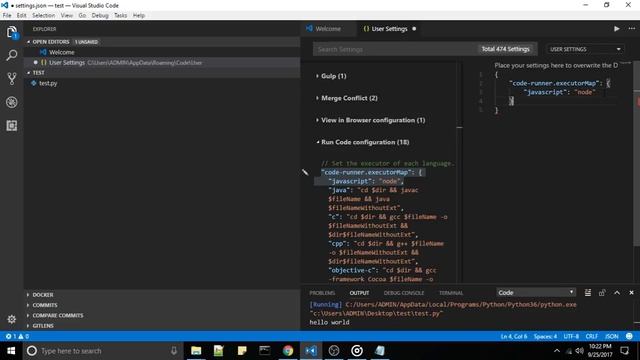
Task: Open the Search view in the activity bar
Action: pyautogui.click(x=12, y=55)
